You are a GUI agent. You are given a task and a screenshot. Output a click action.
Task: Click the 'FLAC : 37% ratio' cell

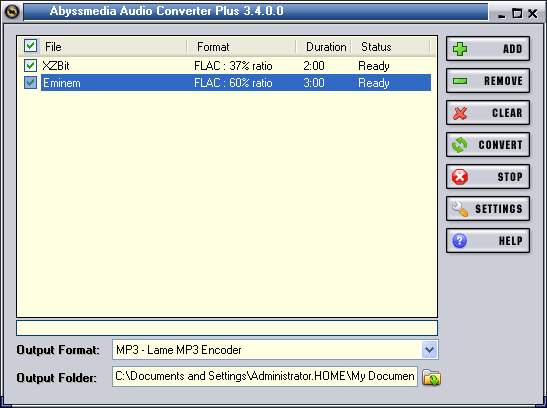(x=233, y=66)
